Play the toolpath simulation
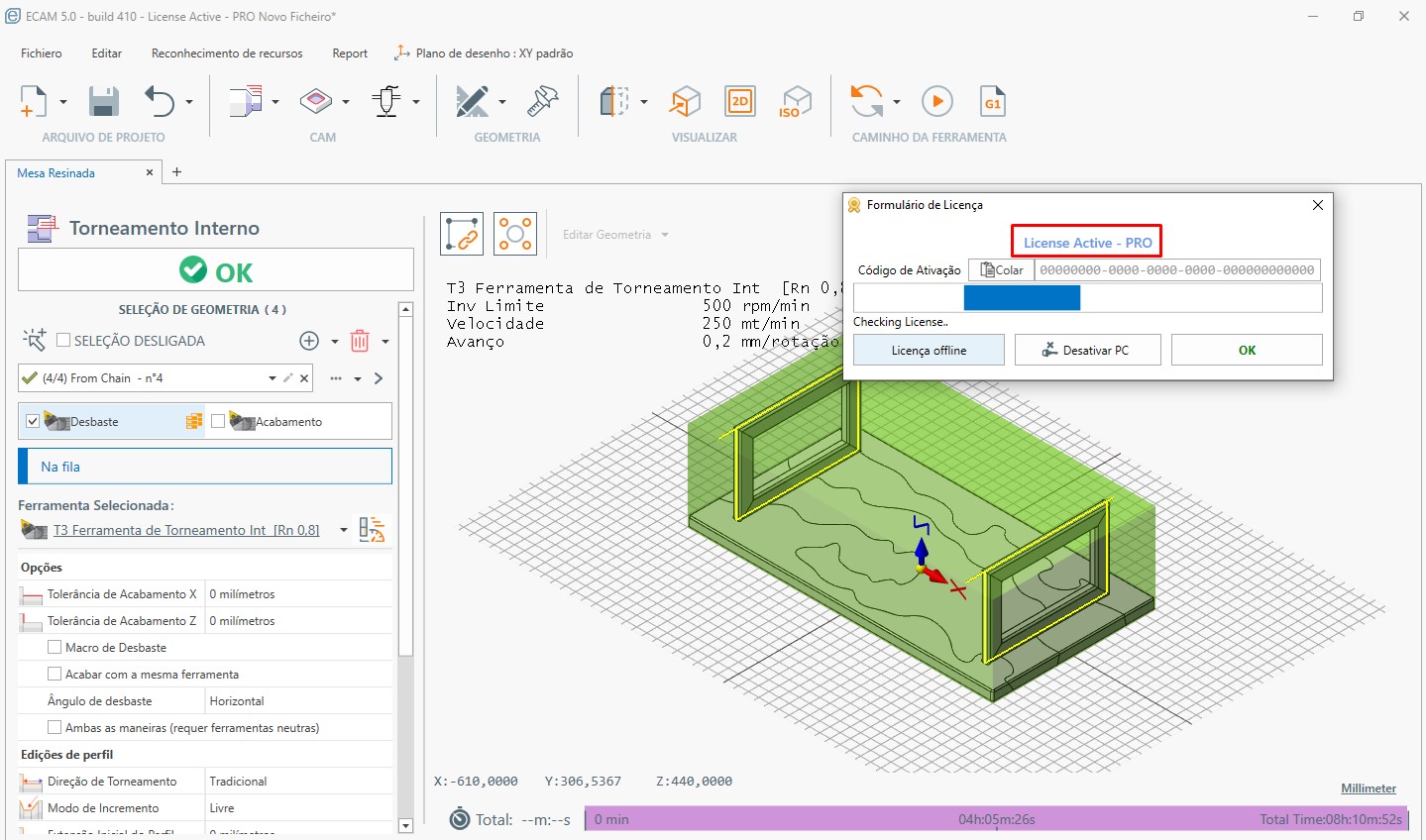This screenshot has height=840, width=1426. click(x=937, y=101)
